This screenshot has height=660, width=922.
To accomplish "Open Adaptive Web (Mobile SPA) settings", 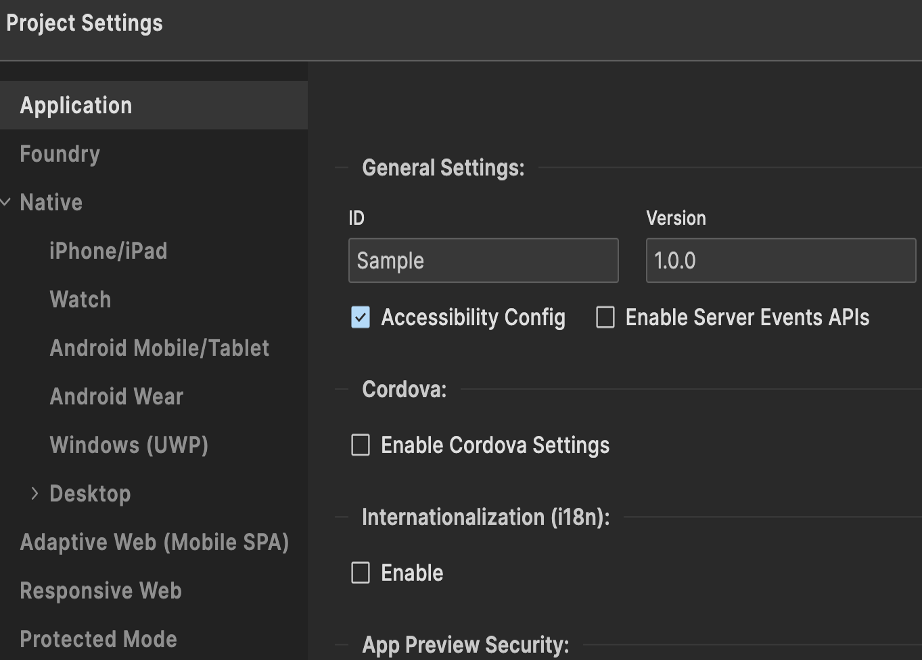I will click(x=154, y=542).
